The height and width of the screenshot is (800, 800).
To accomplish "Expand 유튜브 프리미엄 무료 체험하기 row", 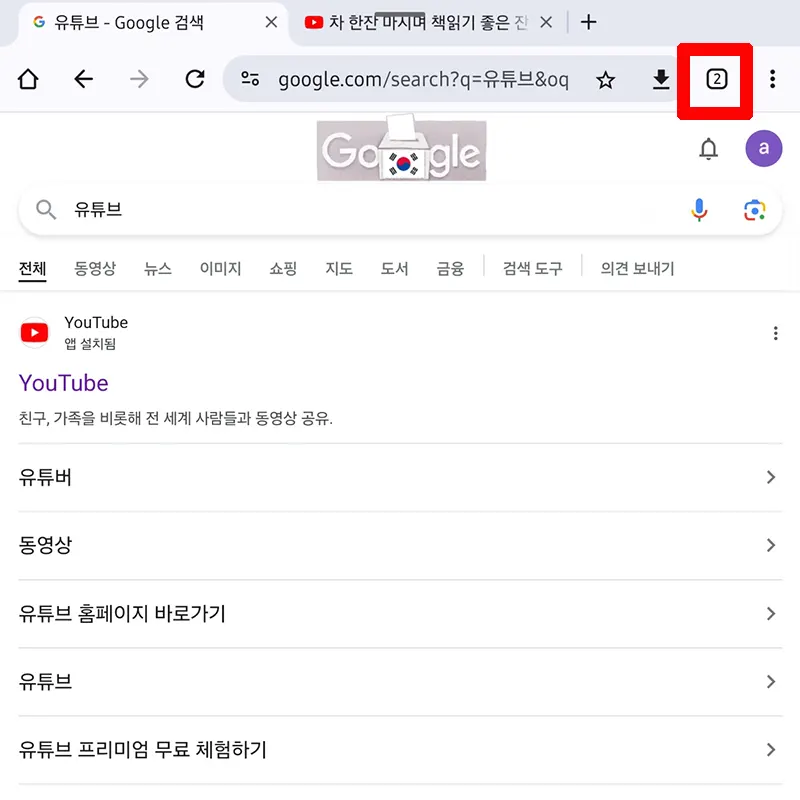I will (x=400, y=749).
